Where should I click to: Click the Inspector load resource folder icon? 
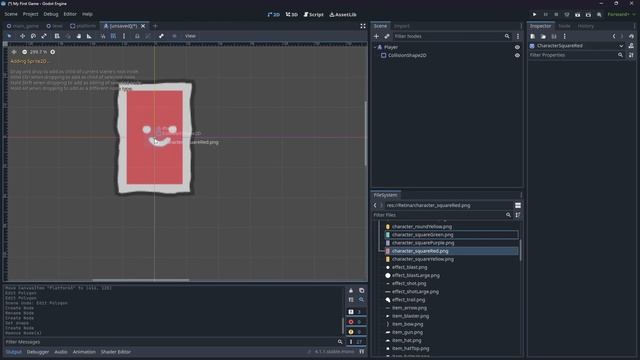tap(543, 36)
